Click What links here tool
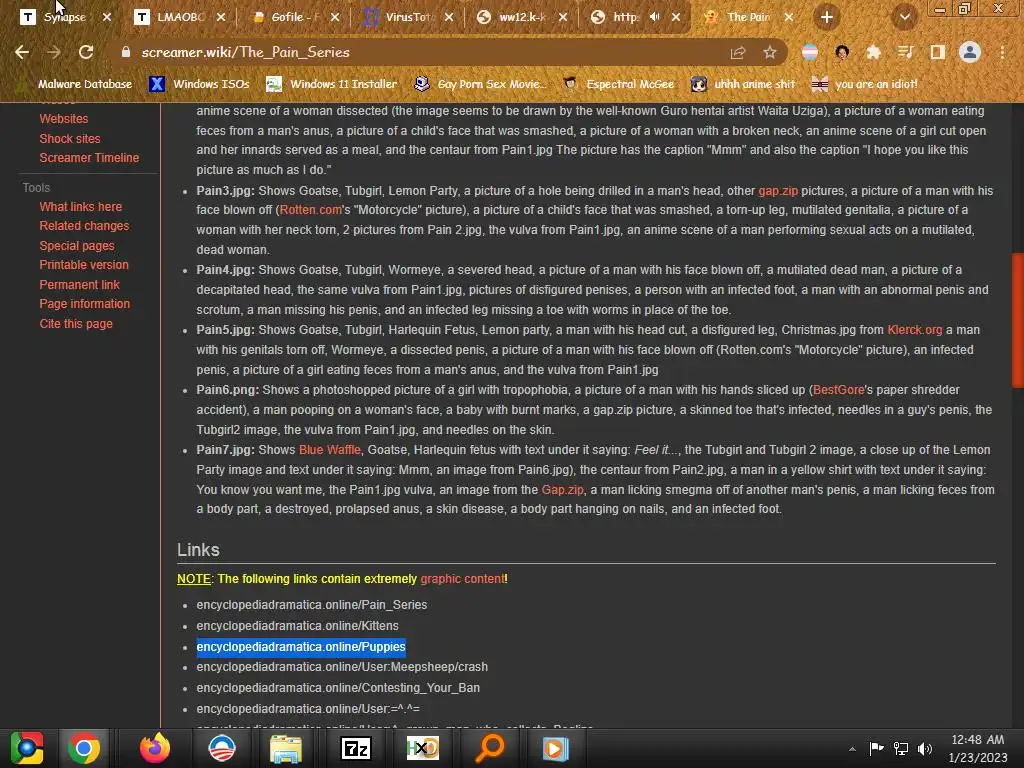 80,207
